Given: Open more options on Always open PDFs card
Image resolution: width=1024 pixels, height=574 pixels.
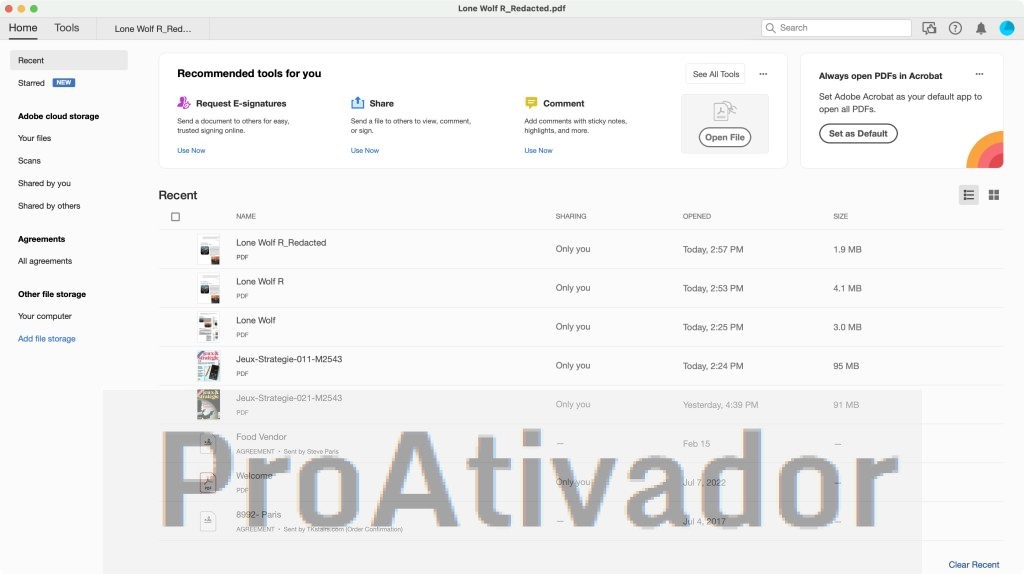Looking at the screenshot, I should [x=980, y=74].
